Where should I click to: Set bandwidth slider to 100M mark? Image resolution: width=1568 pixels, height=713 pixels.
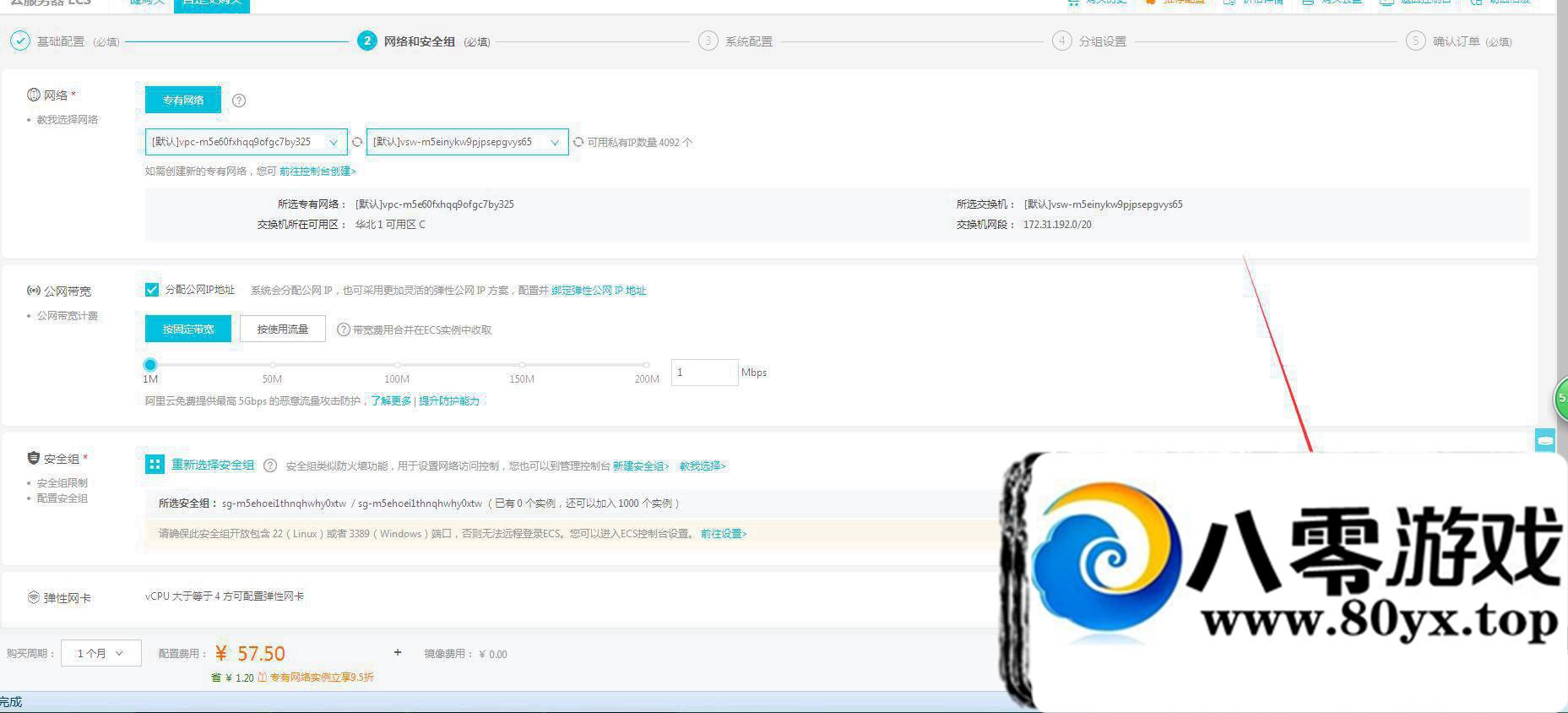397,365
